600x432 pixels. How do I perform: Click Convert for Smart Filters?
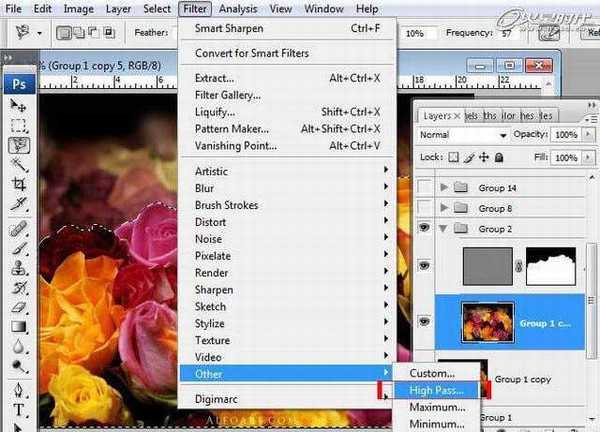pyautogui.click(x=252, y=53)
